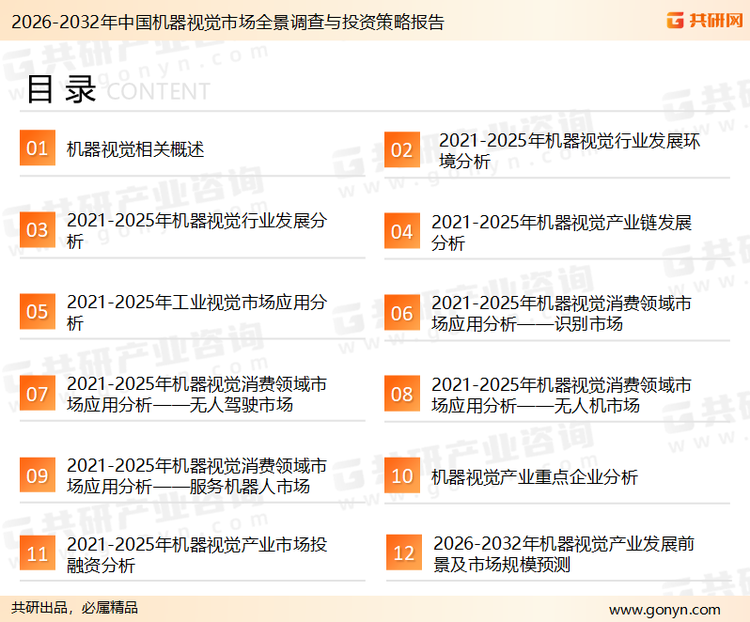Click the CONTENT heading text

coord(158,91)
